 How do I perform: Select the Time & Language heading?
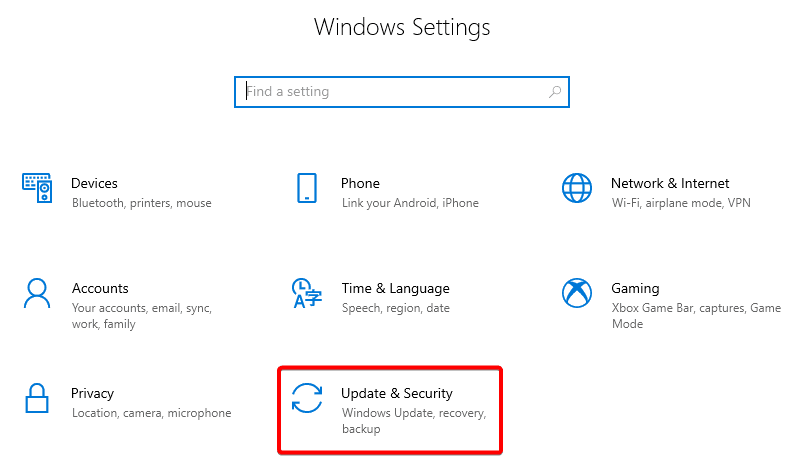(395, 289)
